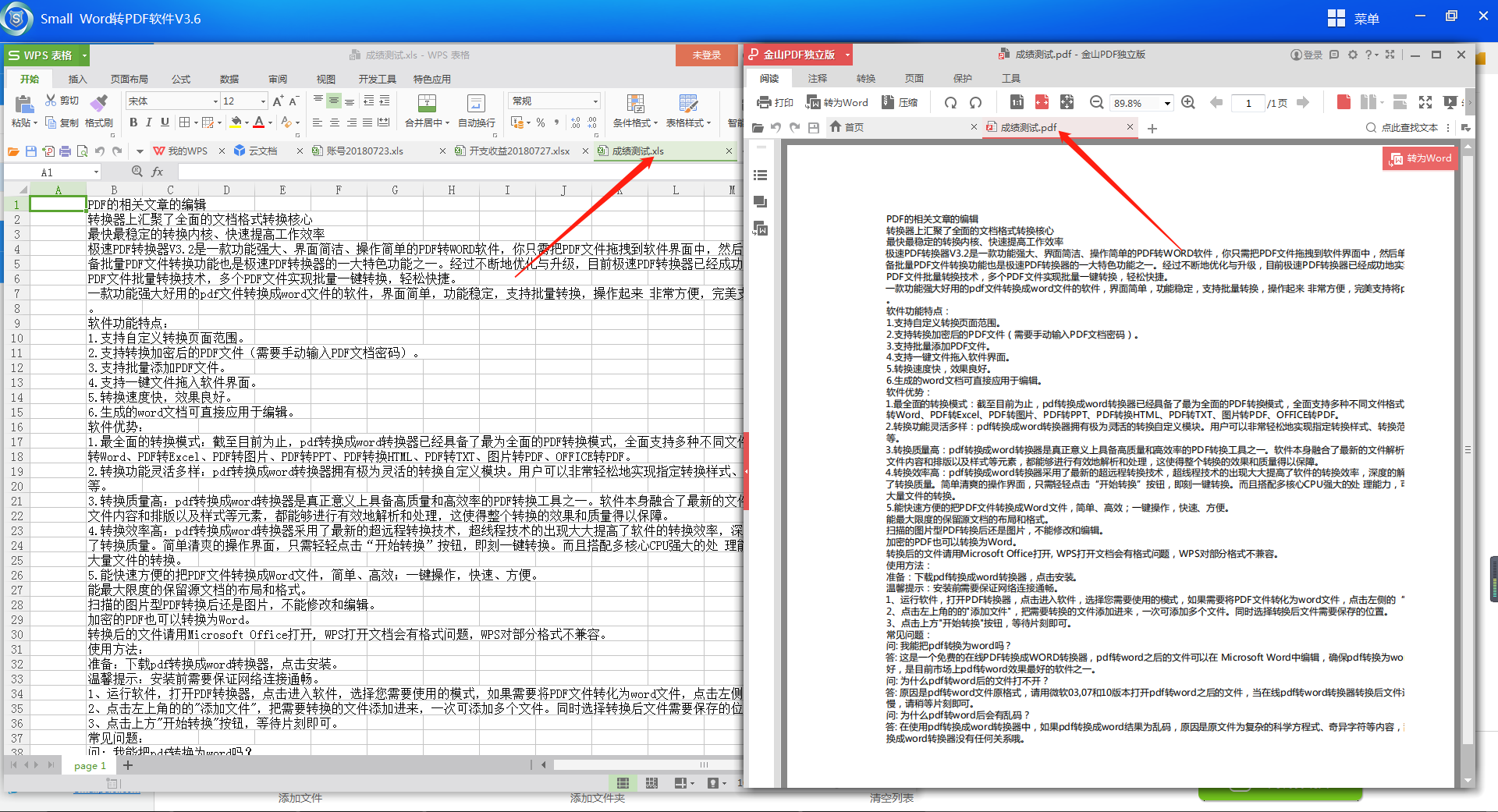The image size is (1498, 812).
Task: Toggle Underline formatting in WPS
Action: [x=165, y=122]
